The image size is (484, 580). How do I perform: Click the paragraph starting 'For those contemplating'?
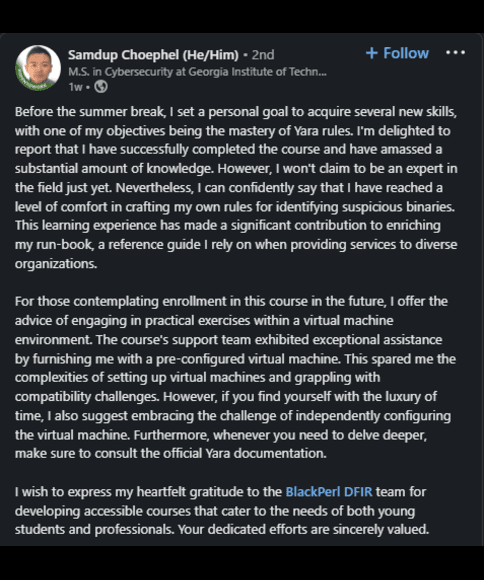235,377
